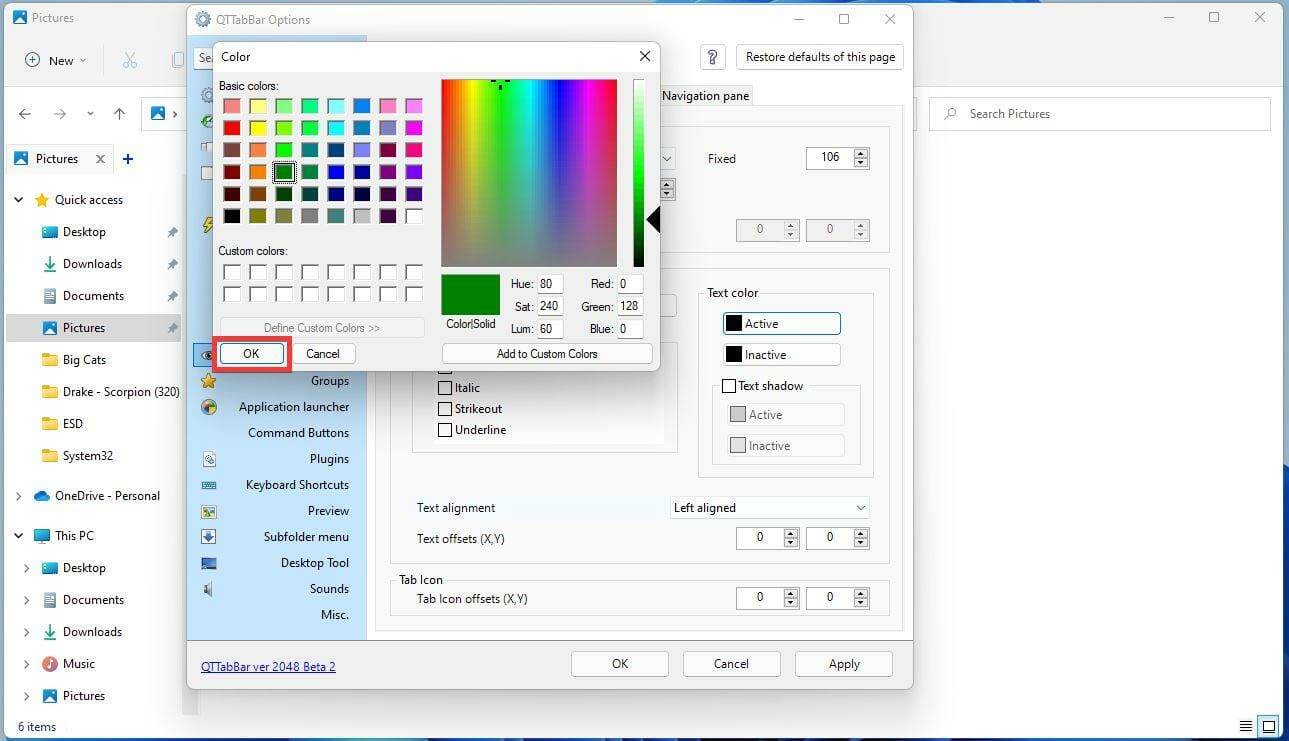Select the Misc. section in sidebar
Screen dimensions: 1289x741
335,614
